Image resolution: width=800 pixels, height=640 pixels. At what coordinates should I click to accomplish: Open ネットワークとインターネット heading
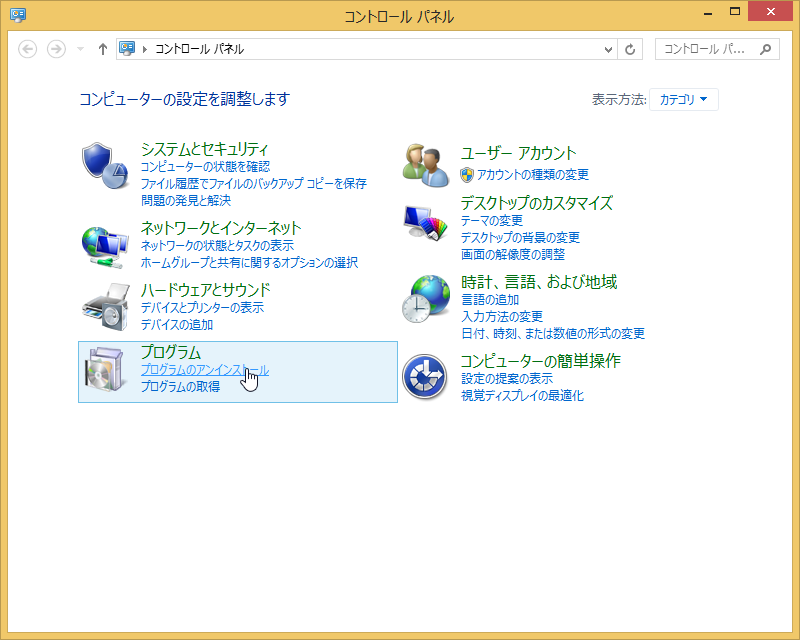221,228
